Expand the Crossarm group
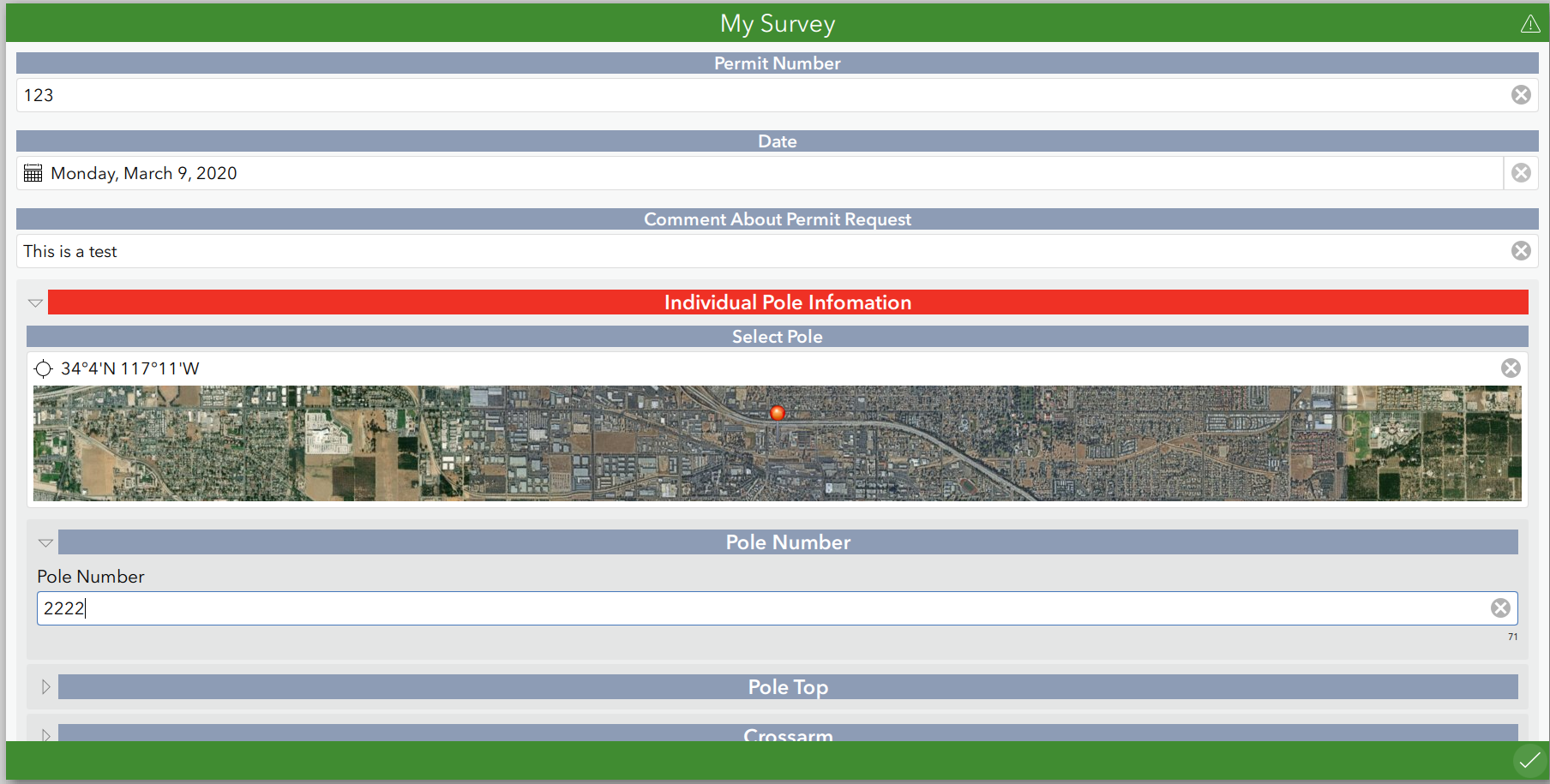The width and height of the screenshot is (1550, 784). pyautogui.click(x=45, y=735)
